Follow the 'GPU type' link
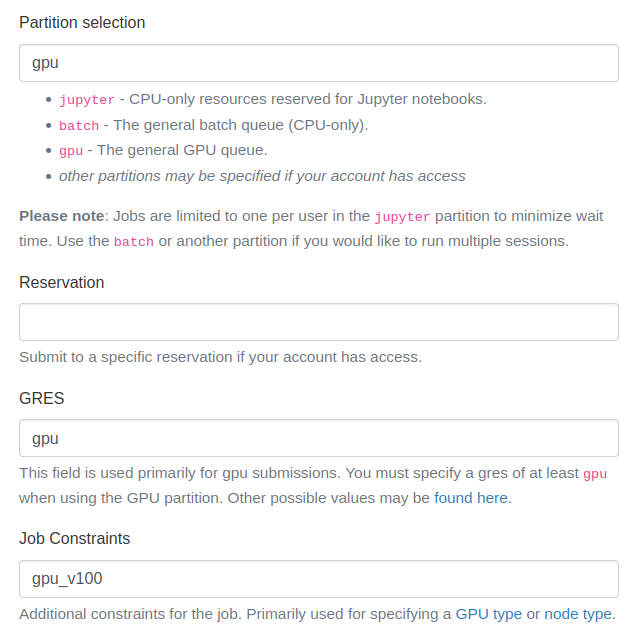This screenshot has height=641, width=641. point(488,614)
